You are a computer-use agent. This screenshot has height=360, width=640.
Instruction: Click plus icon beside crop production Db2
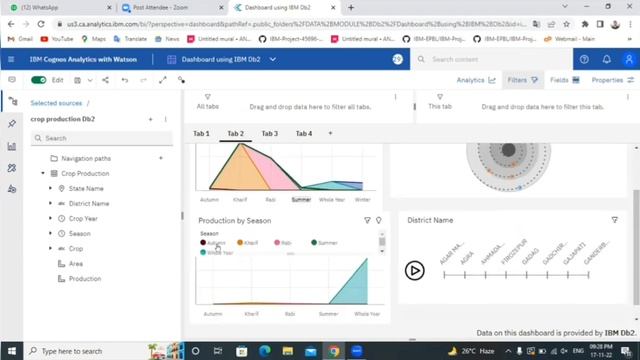pos(151,119)
